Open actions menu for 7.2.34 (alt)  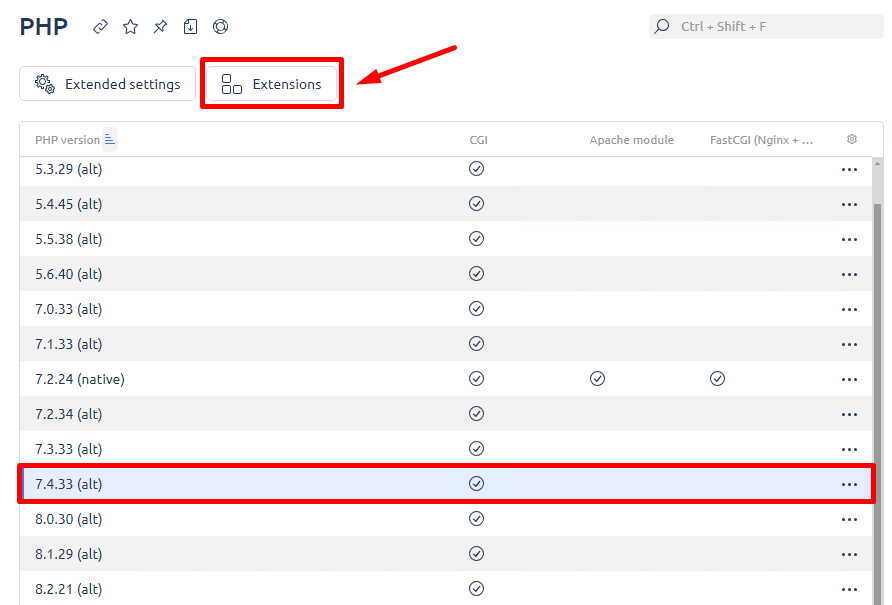(x=849, y=414)
